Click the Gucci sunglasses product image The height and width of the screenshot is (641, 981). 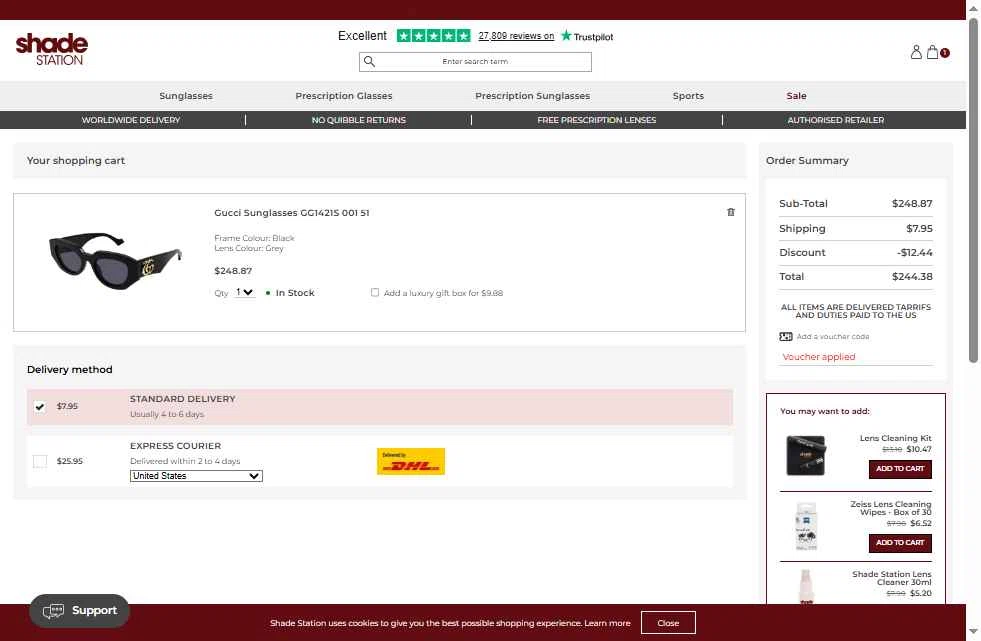(115, 261)
